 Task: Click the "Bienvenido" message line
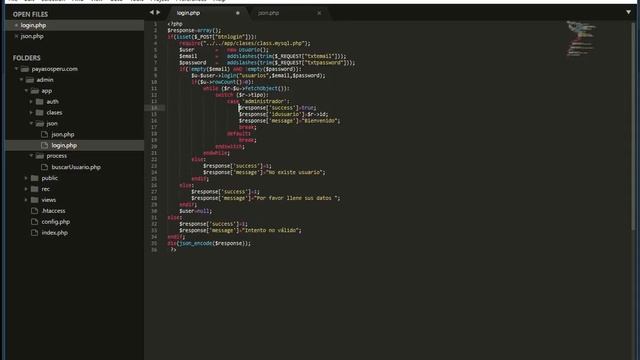click(289, 121)
